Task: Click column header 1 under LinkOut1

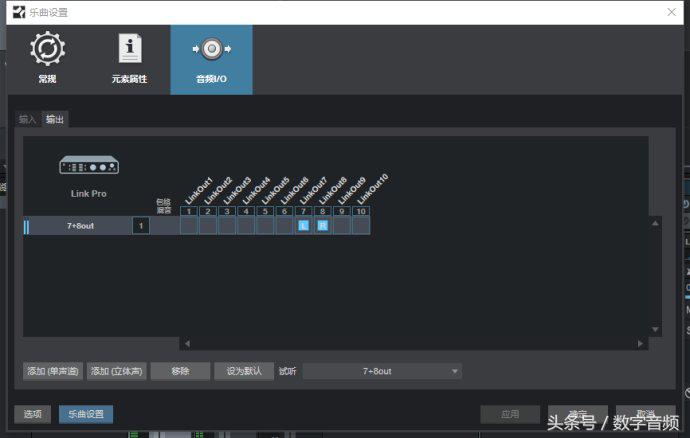Action: pyautogui.click(x=189, y=211)
